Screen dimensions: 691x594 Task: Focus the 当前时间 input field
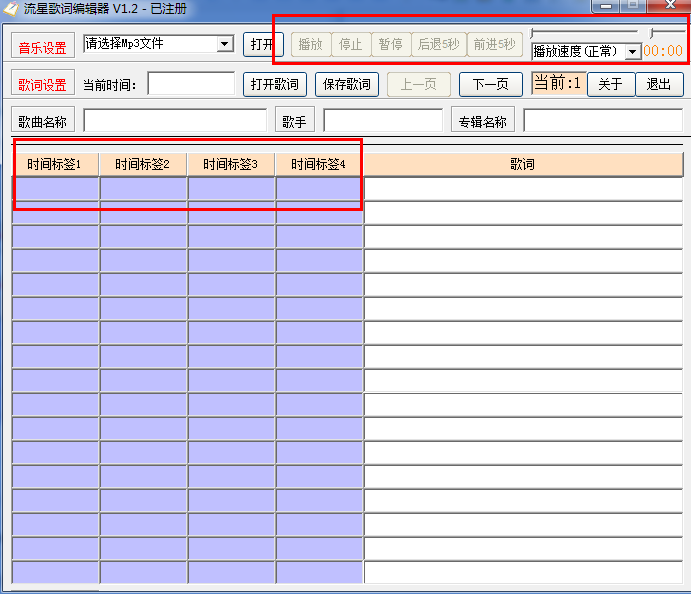tap(191, 84)
